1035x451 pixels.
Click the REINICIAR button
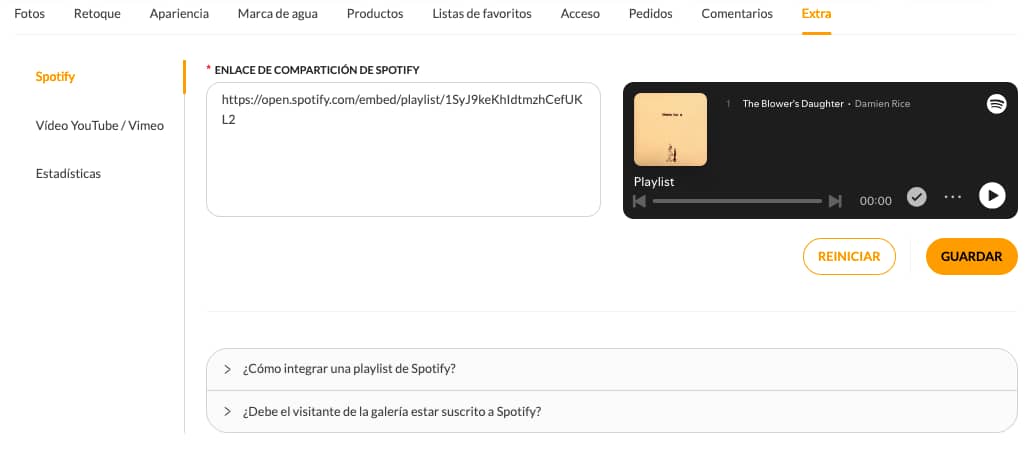coord(849,256)
